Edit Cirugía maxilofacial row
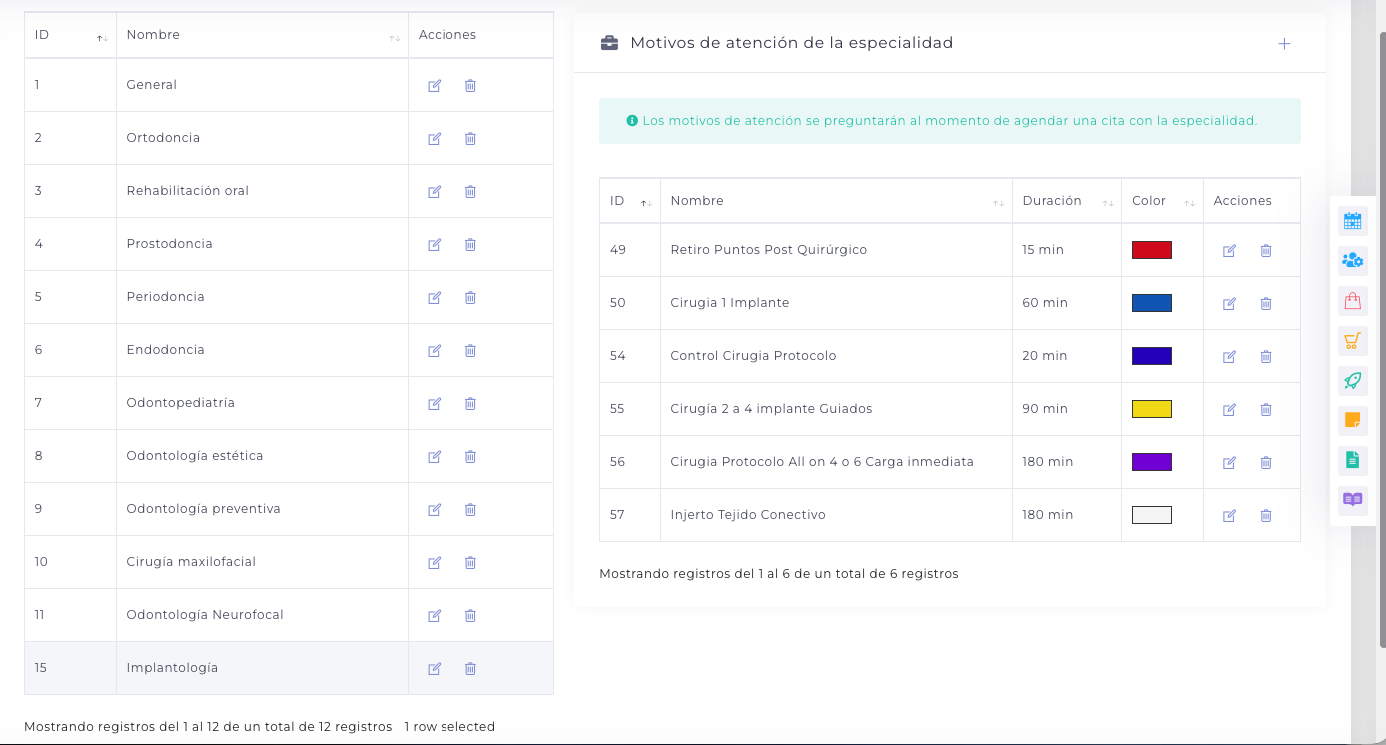Viewport: 1386px width, 745px height. point(435,563)
